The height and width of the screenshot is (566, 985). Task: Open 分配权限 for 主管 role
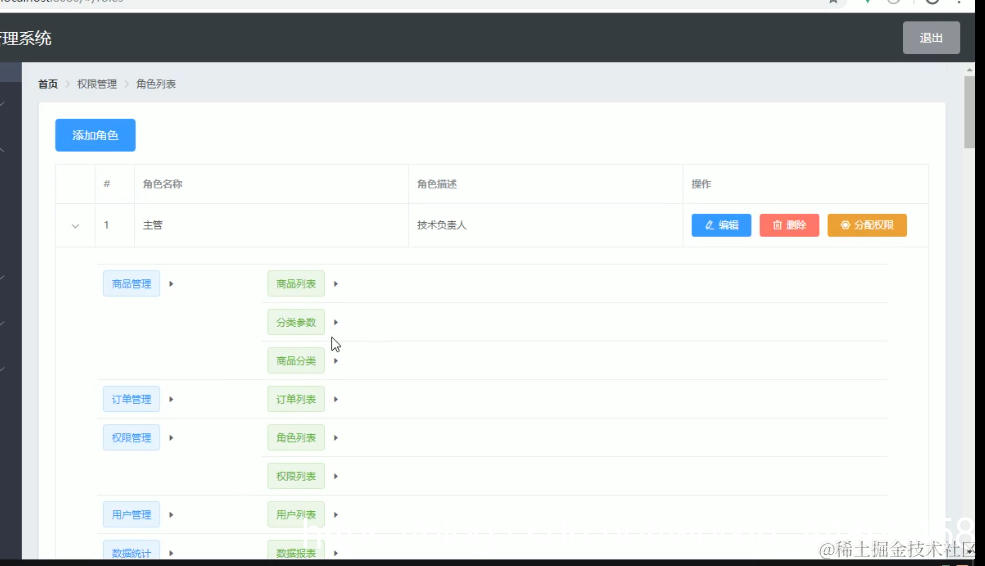pos(867,225)
